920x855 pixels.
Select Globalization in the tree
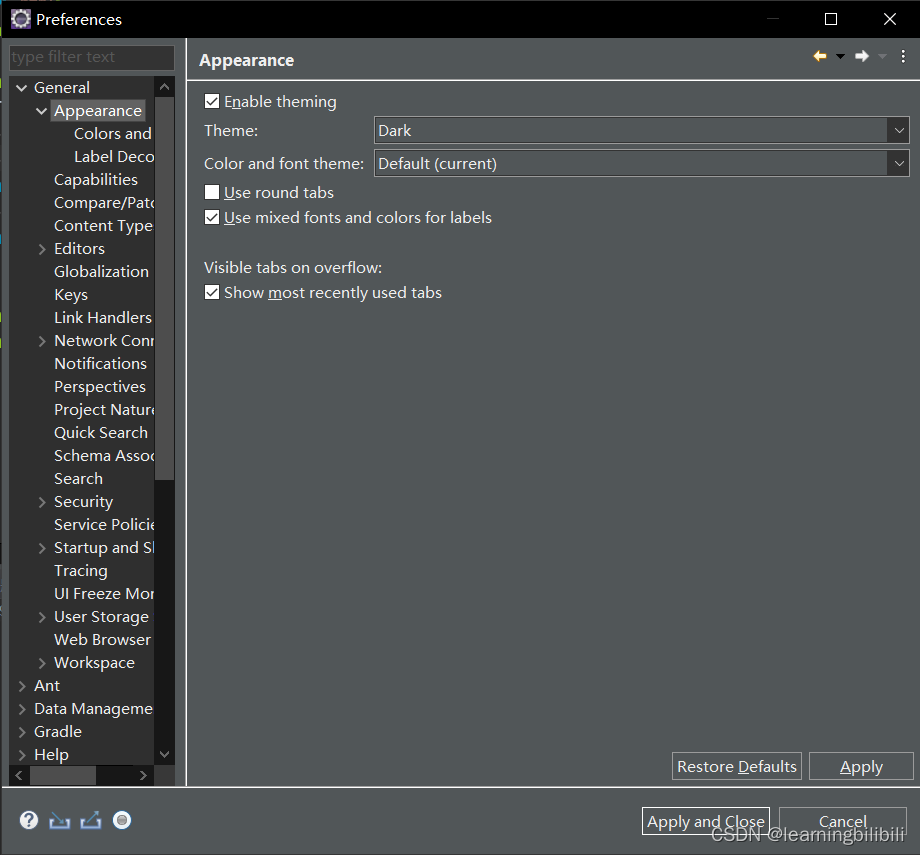pyautogui.click(x=101, y=272)
